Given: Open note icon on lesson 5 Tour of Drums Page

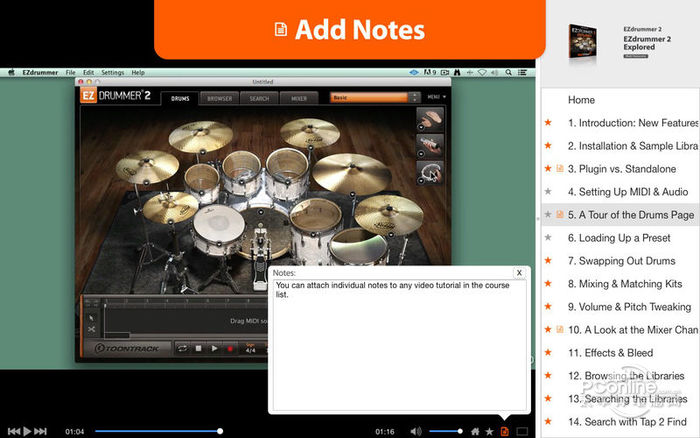Looking at the screenshot, I should tap(560, 214).
